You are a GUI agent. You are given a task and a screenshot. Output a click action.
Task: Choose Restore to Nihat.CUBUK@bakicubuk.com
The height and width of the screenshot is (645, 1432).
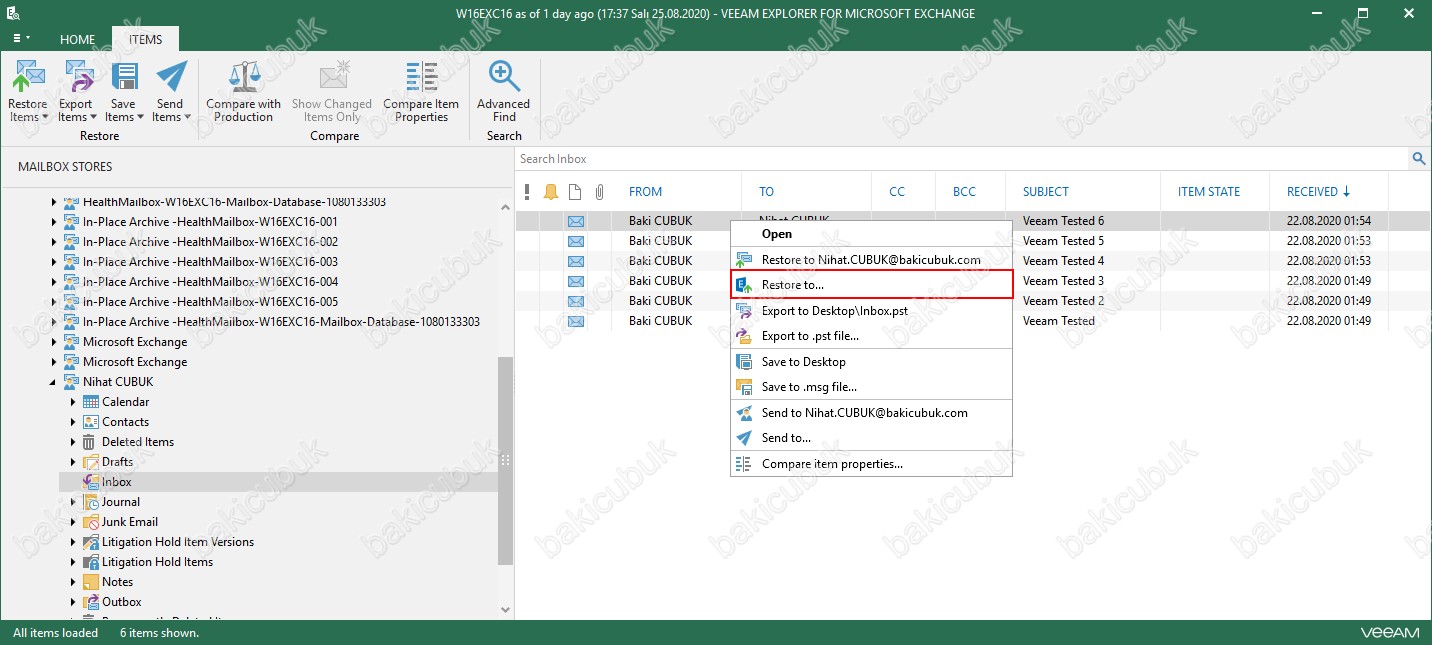[x=872, y=260]
